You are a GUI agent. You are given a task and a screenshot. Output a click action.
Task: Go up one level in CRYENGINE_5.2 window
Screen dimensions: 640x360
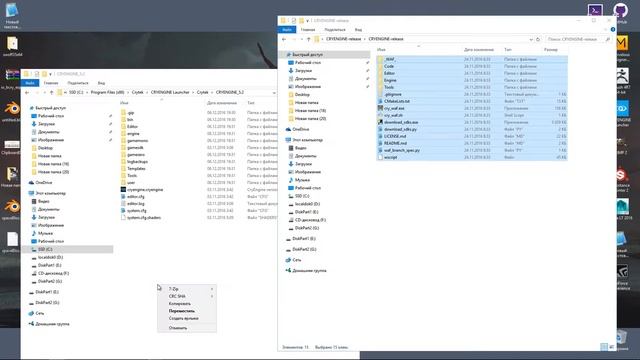(x=51, y=93)
